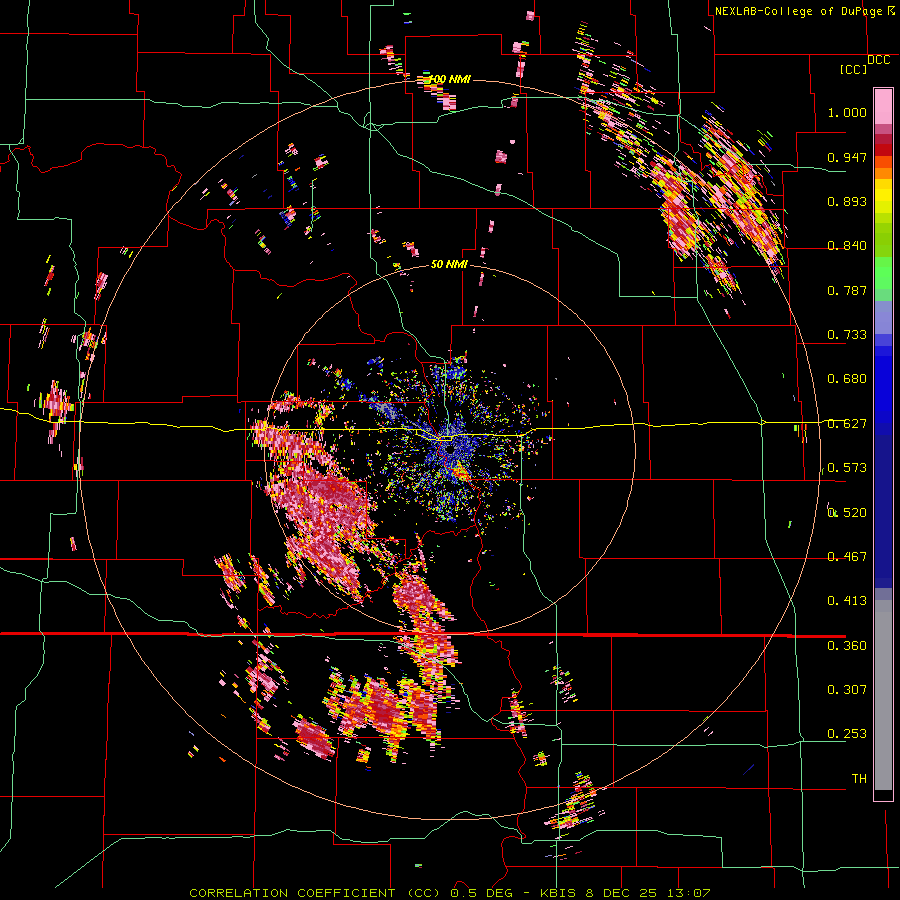The width and height of the screenshot is (900, 900).
Task: Select the 0.413 scale value
Action: pos(847,601)
